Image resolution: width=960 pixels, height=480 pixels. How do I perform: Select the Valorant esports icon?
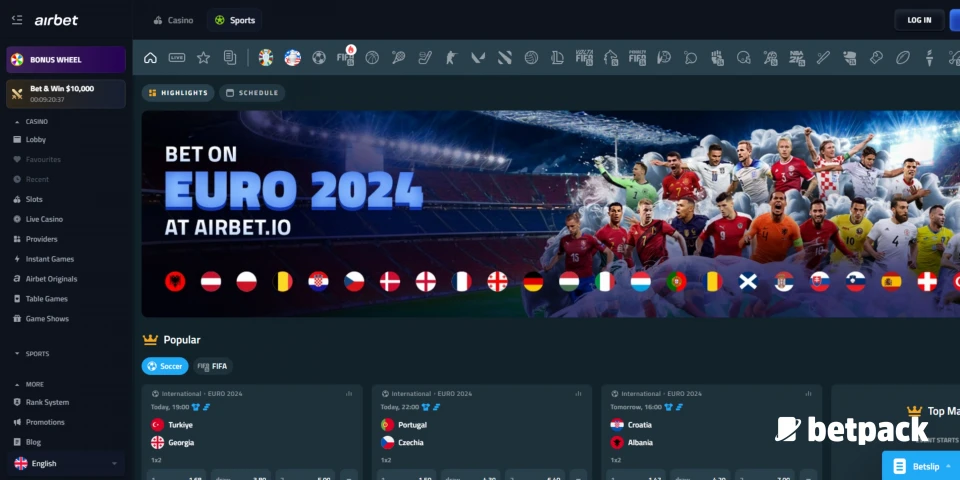click(x=478, y=58)
